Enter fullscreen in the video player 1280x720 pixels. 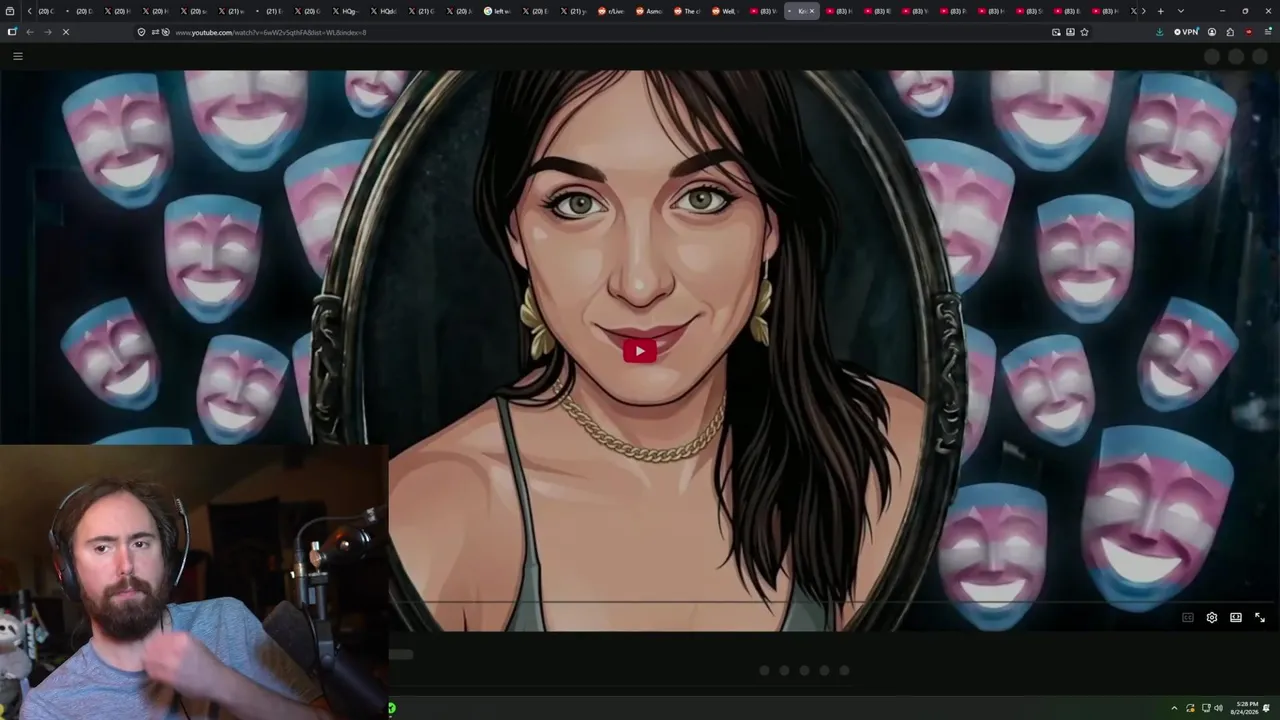[x=1260, y=618]
